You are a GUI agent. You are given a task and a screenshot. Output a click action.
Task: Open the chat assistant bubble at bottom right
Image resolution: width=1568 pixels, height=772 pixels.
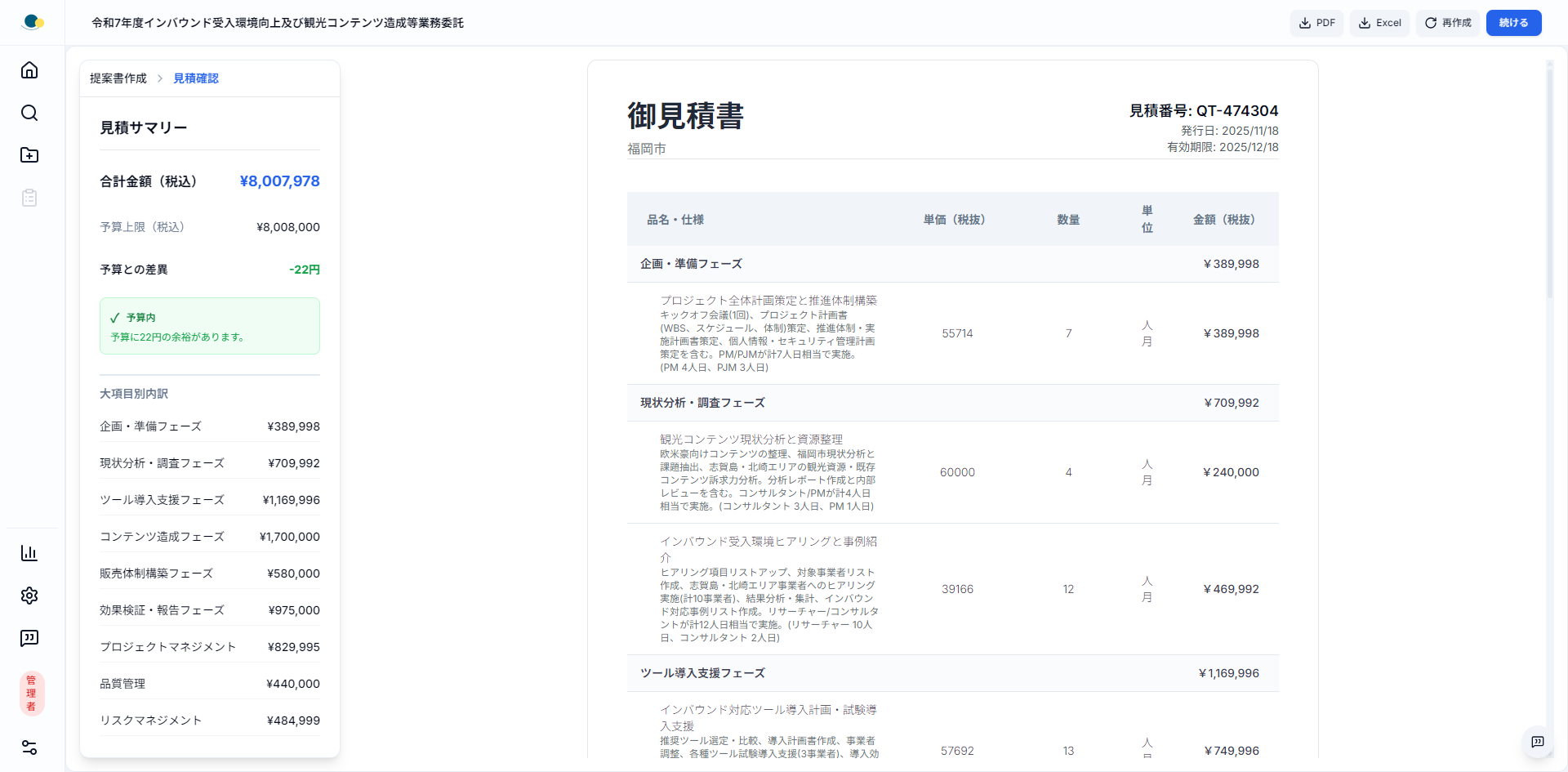pyautogui.click(x=1539, y=742)
